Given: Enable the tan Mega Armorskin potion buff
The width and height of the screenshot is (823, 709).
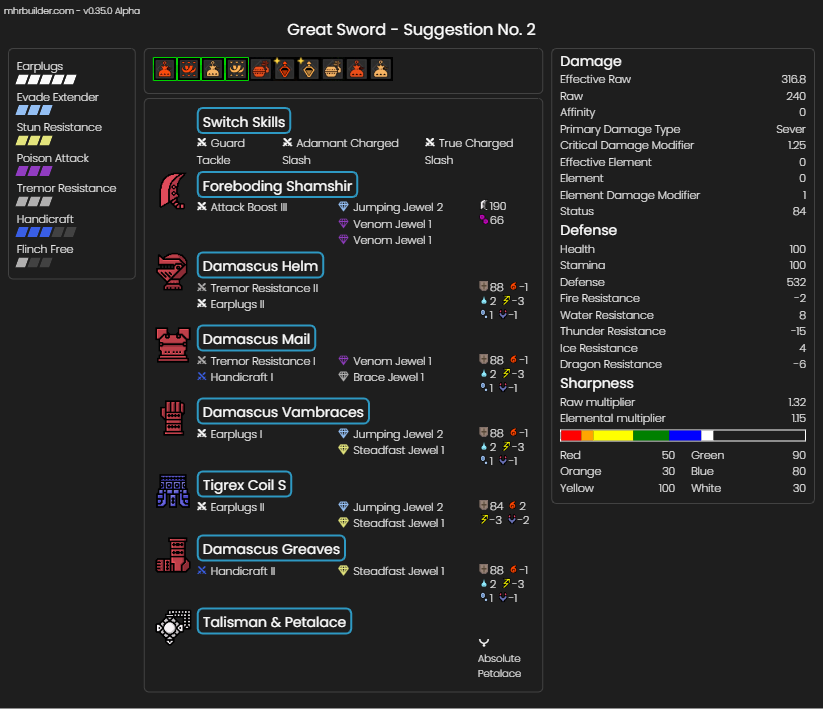Looking at the screenshot, I should 309,69.
